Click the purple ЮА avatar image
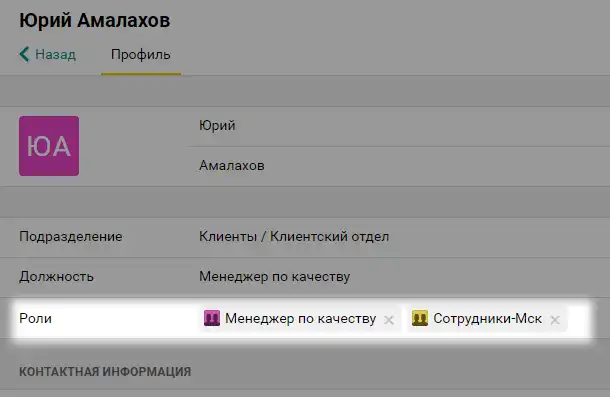Screen dimensions: 610x397 point(49,146)
